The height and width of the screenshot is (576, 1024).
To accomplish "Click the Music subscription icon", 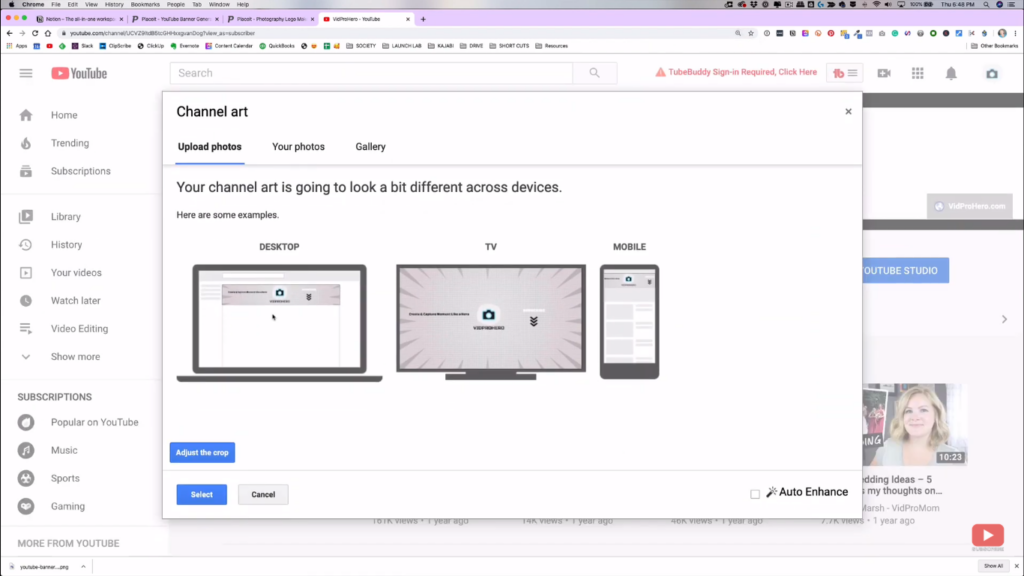I will click(26, 451).
